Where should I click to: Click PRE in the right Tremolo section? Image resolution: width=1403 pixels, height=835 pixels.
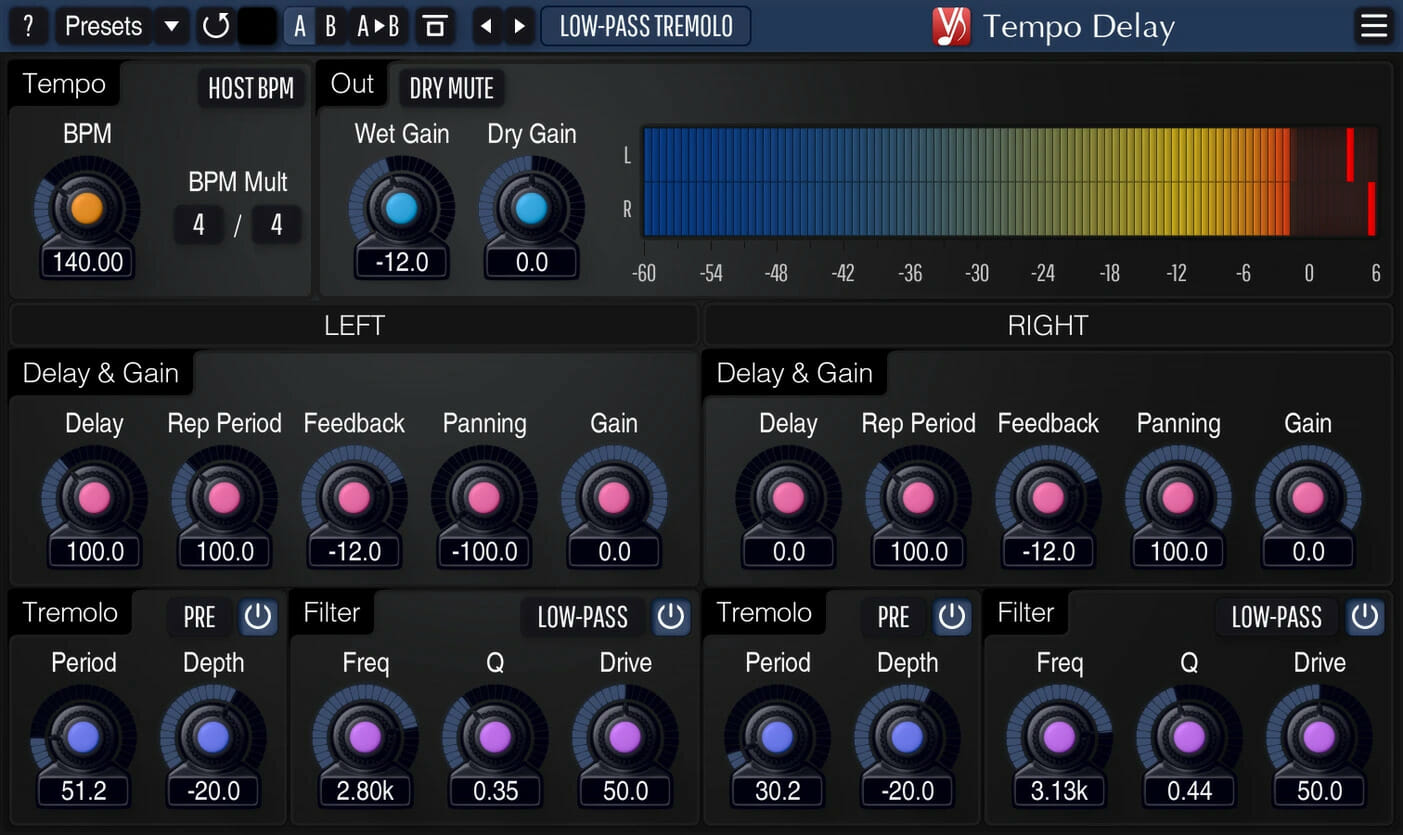click(x=893, y=617)
